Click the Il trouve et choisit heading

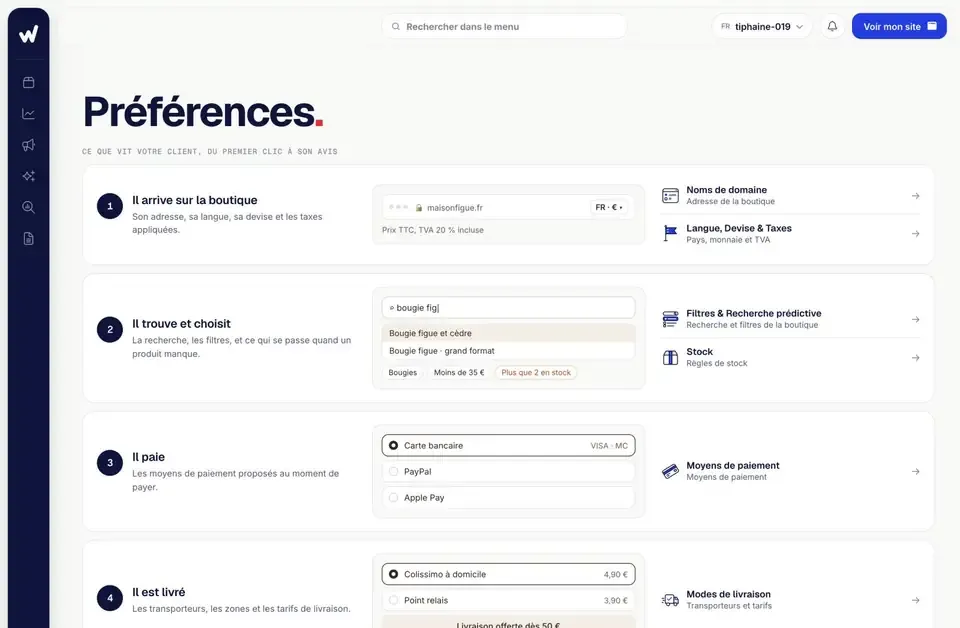(x=181, y=324)
